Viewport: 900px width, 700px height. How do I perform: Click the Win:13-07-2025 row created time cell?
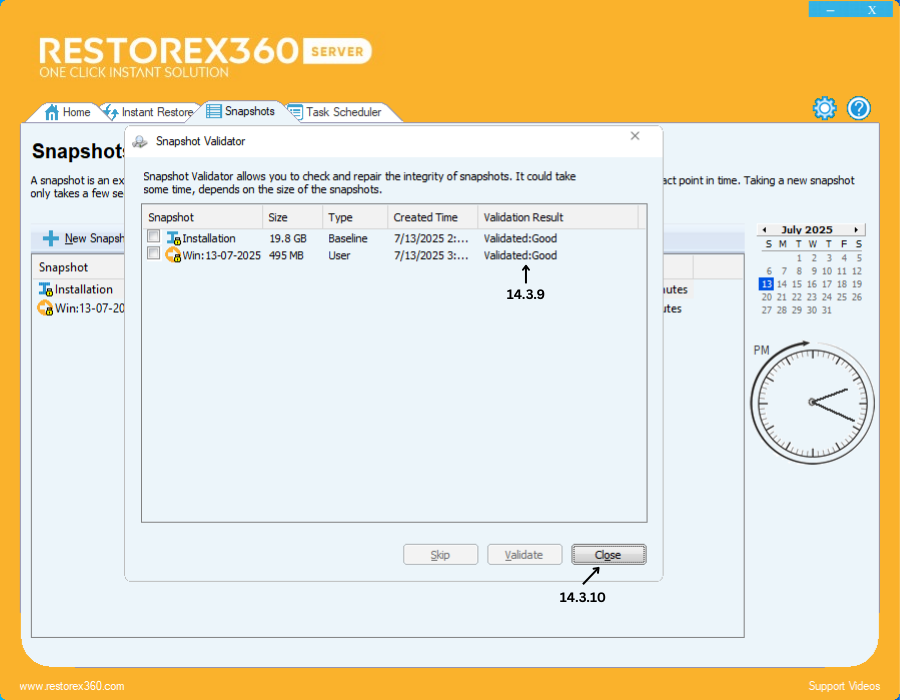(x=431, y=255)
